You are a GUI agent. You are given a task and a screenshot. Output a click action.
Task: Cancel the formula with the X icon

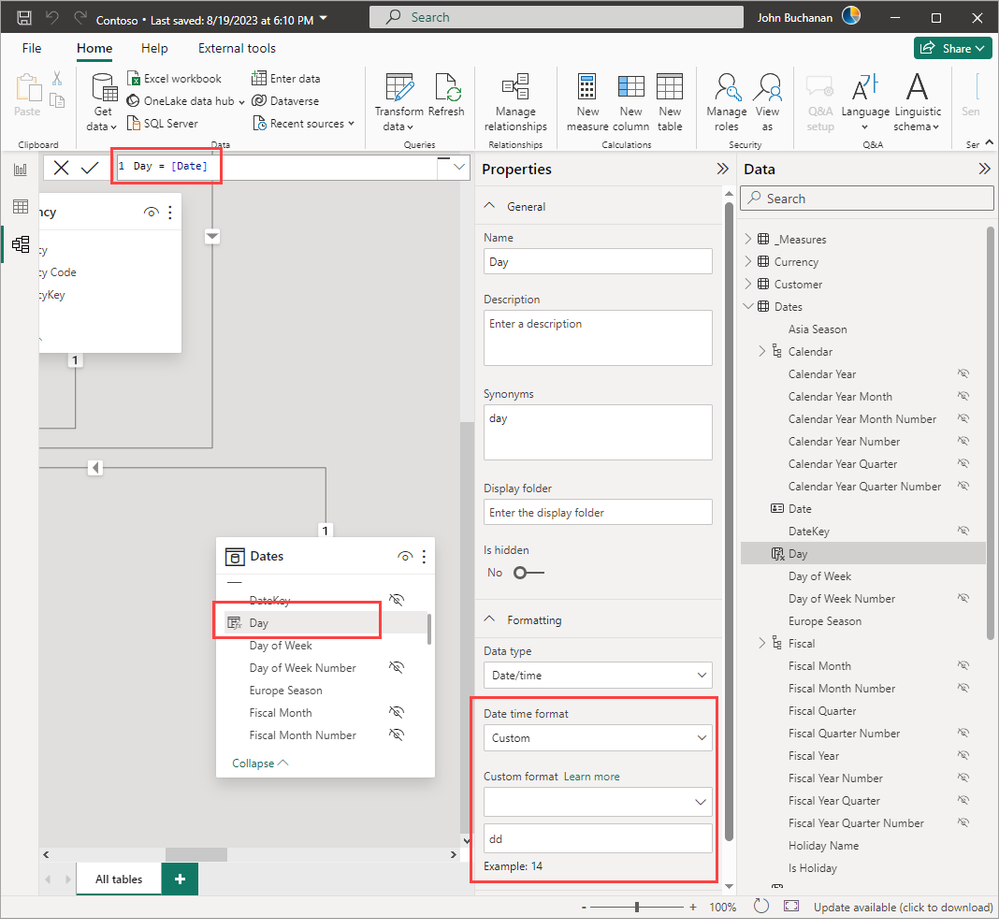61,168
